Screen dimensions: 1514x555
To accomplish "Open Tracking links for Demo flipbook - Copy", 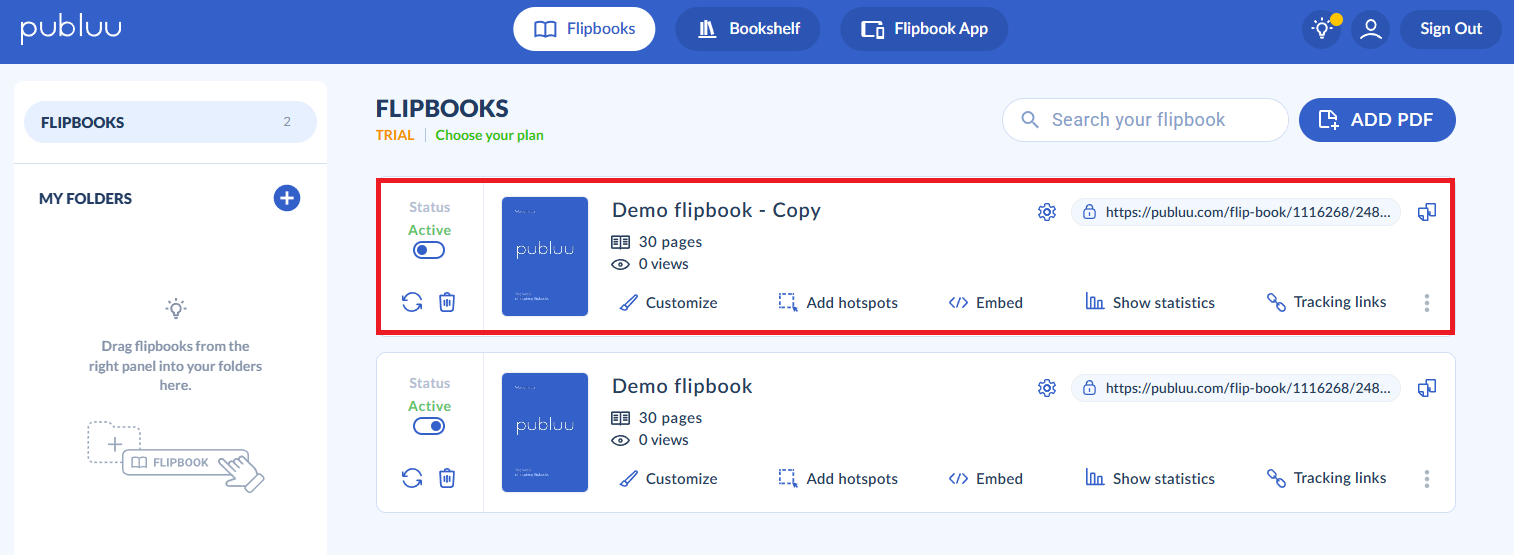I will 1327,302.
